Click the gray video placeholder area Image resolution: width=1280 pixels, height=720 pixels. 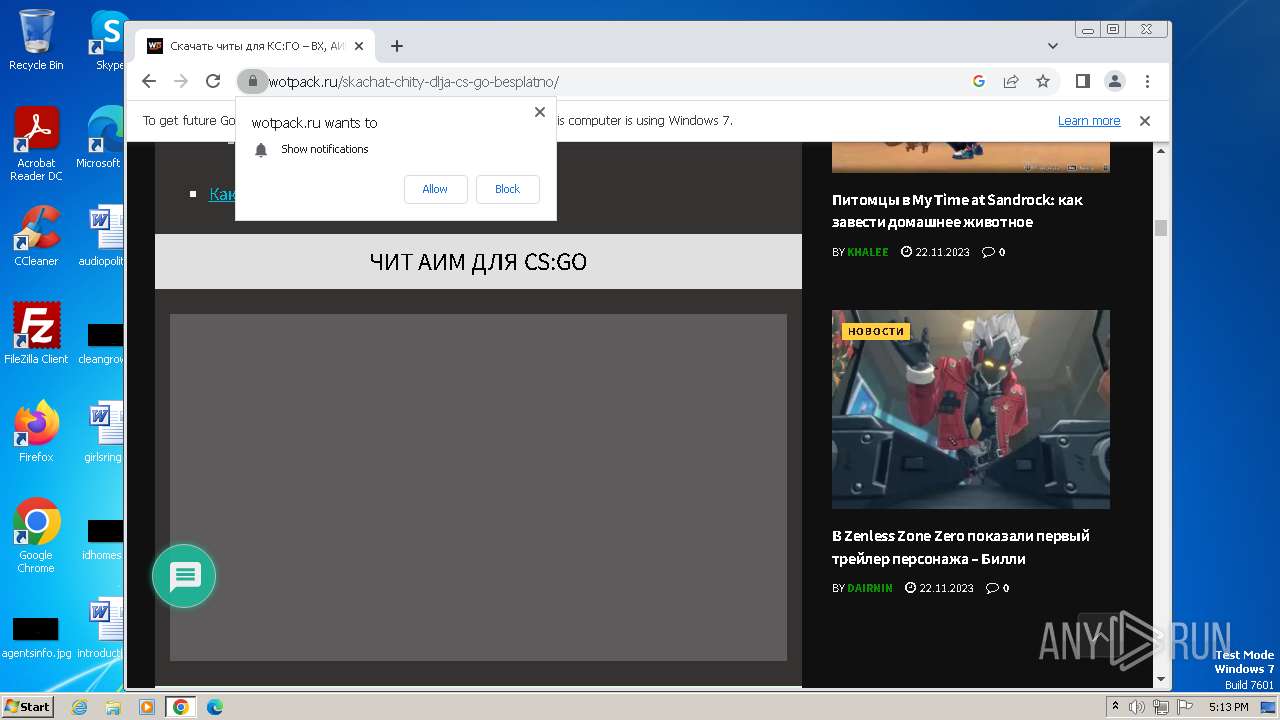[478, 487]
